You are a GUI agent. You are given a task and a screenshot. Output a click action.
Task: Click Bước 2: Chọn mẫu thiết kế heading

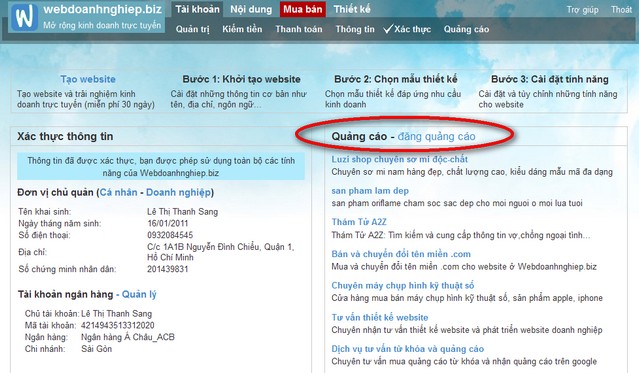click(396, 79)
